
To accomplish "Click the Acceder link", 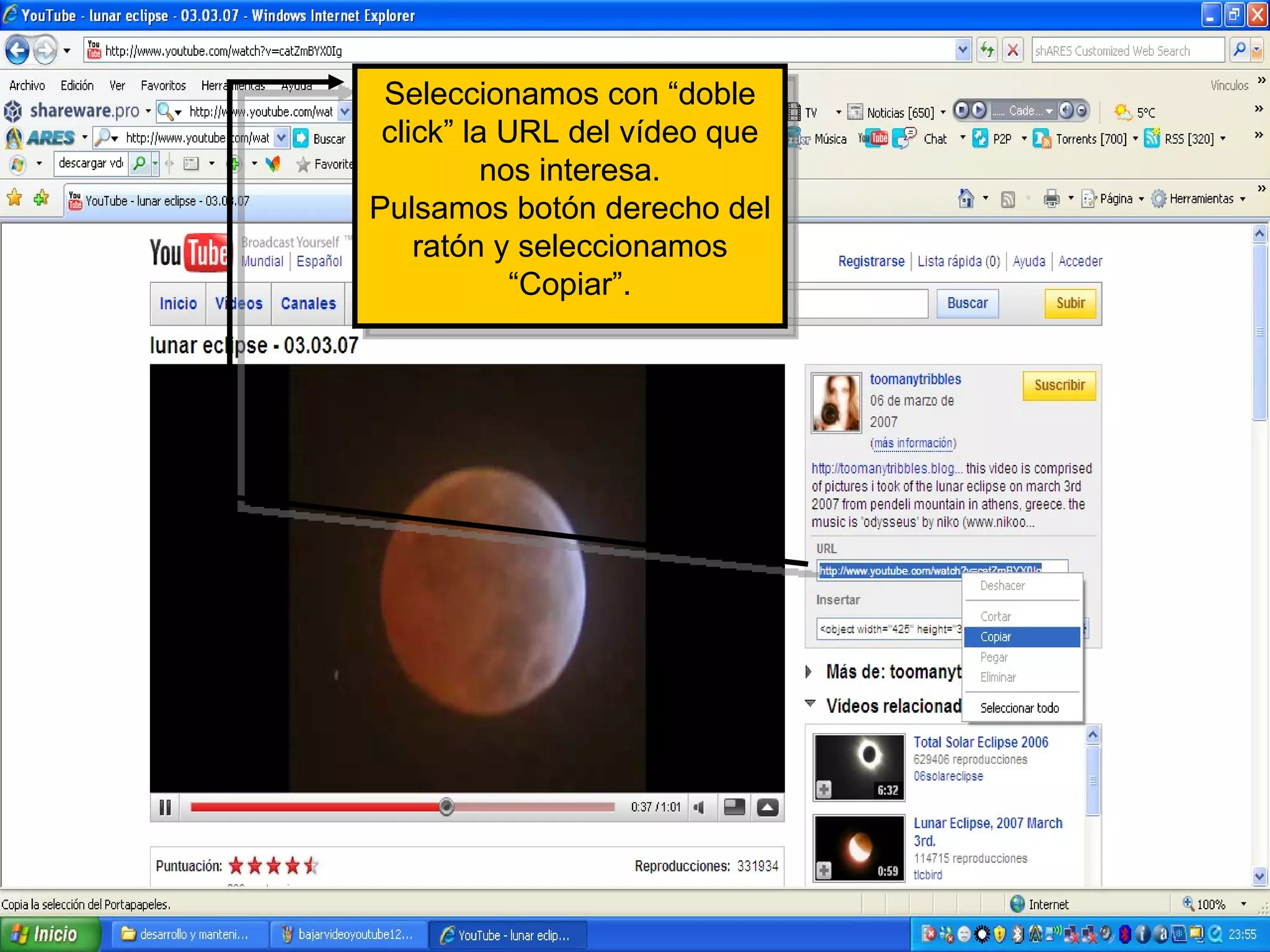I will [1080, 262].
